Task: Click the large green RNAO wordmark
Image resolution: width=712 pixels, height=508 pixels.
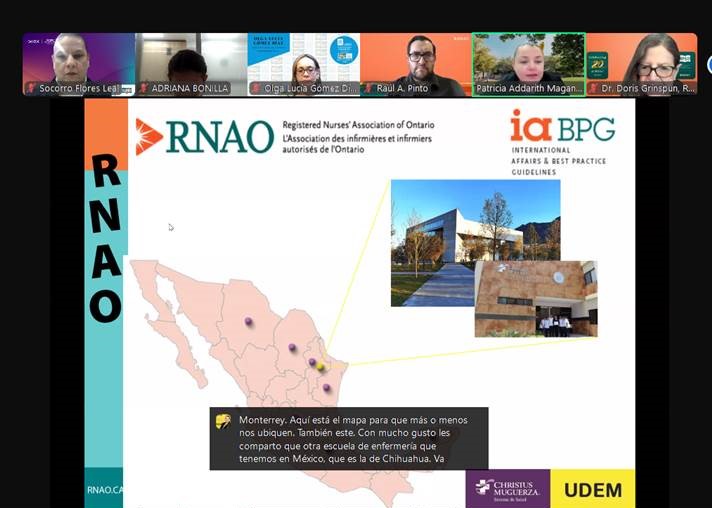Action: point(220,137)
